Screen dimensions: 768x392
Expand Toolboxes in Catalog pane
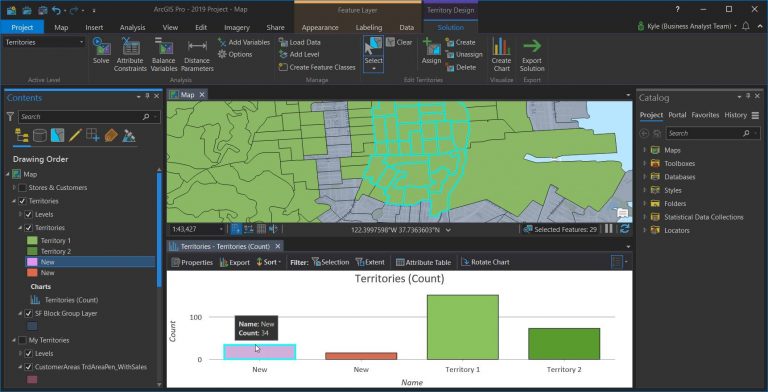[x=645, y=163]
